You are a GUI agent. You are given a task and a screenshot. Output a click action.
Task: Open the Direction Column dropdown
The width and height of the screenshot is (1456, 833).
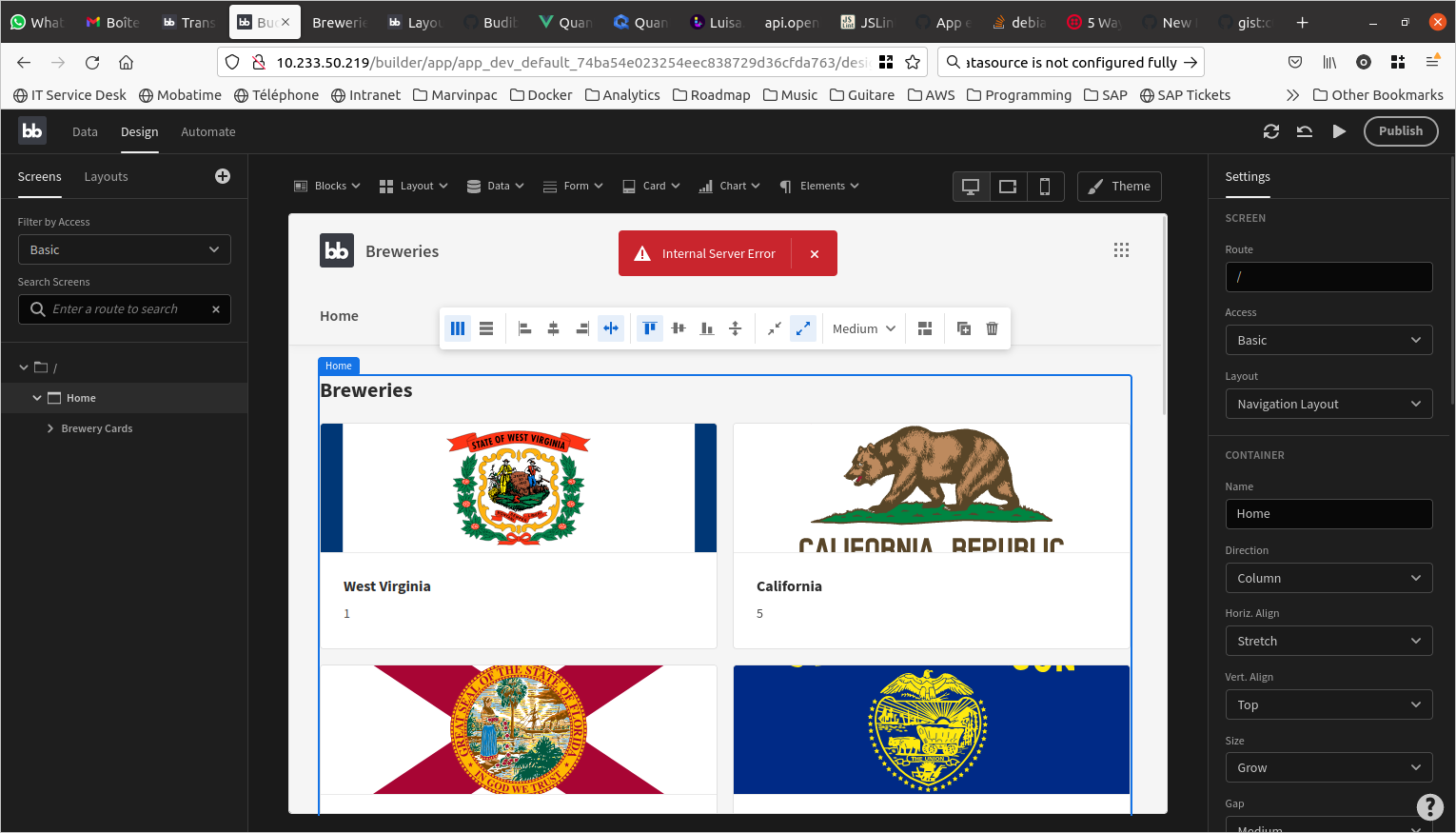pos(1328,578)
